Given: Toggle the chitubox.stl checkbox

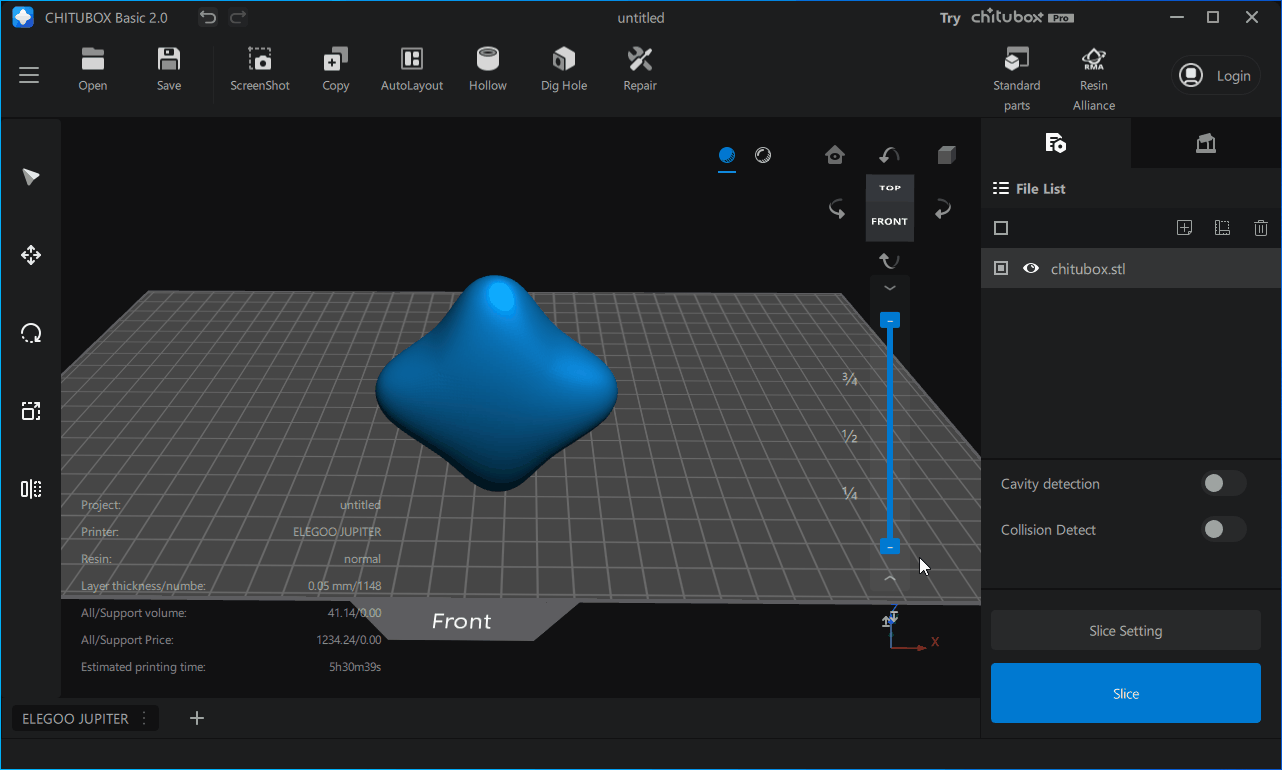Looking at the screenshot, I should (x=1001, y=269).
